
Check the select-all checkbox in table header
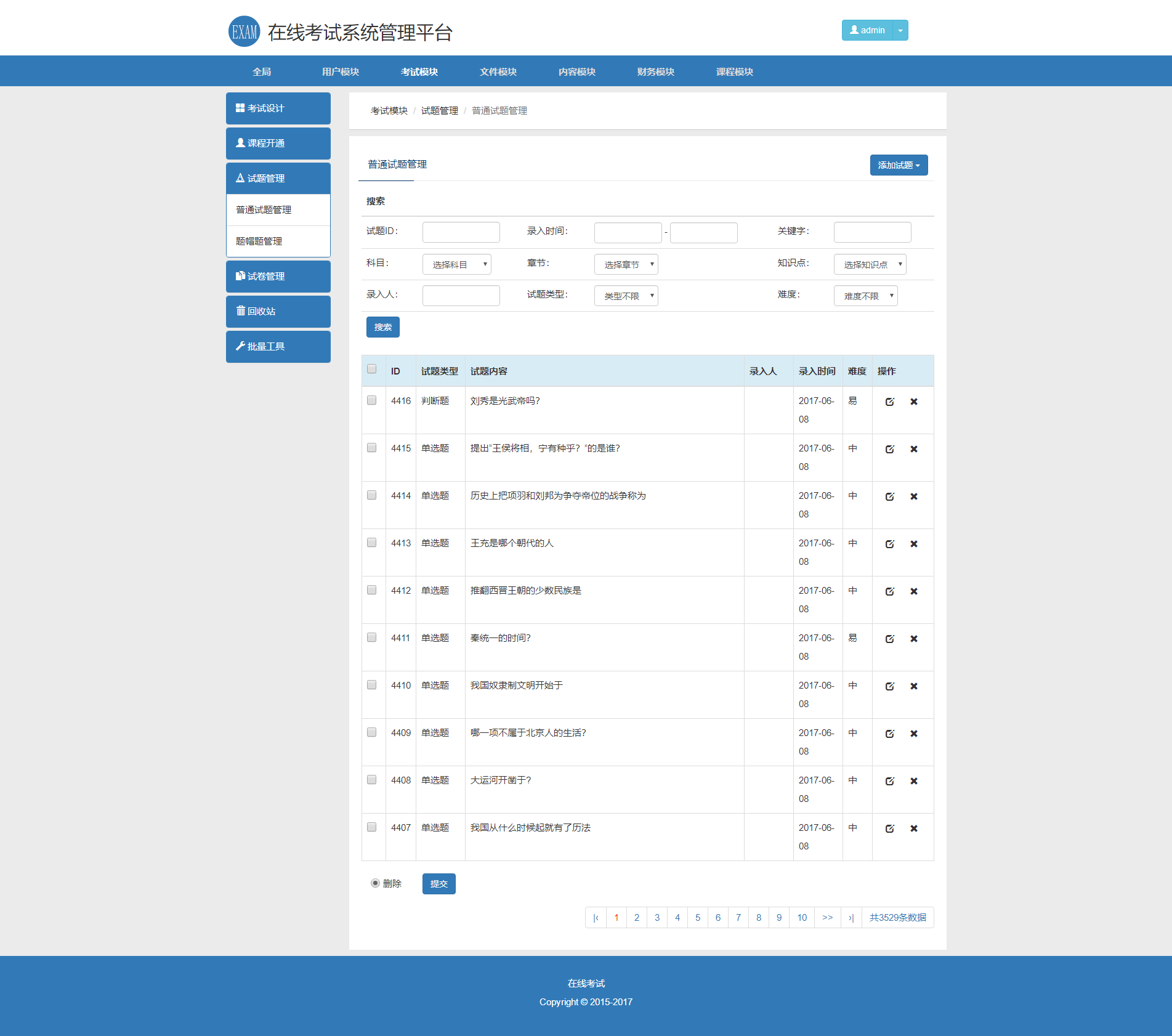coord(371,369)
